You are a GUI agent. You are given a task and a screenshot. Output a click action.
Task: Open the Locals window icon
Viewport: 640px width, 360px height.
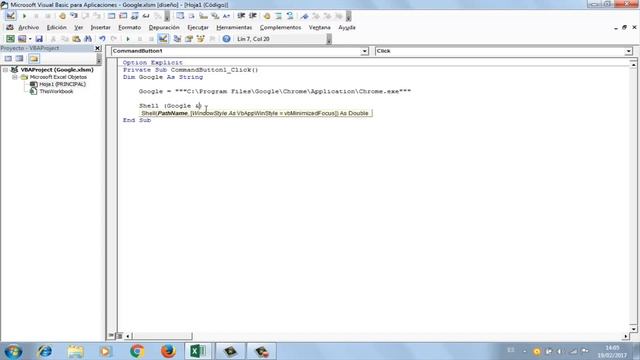[111, 16]
